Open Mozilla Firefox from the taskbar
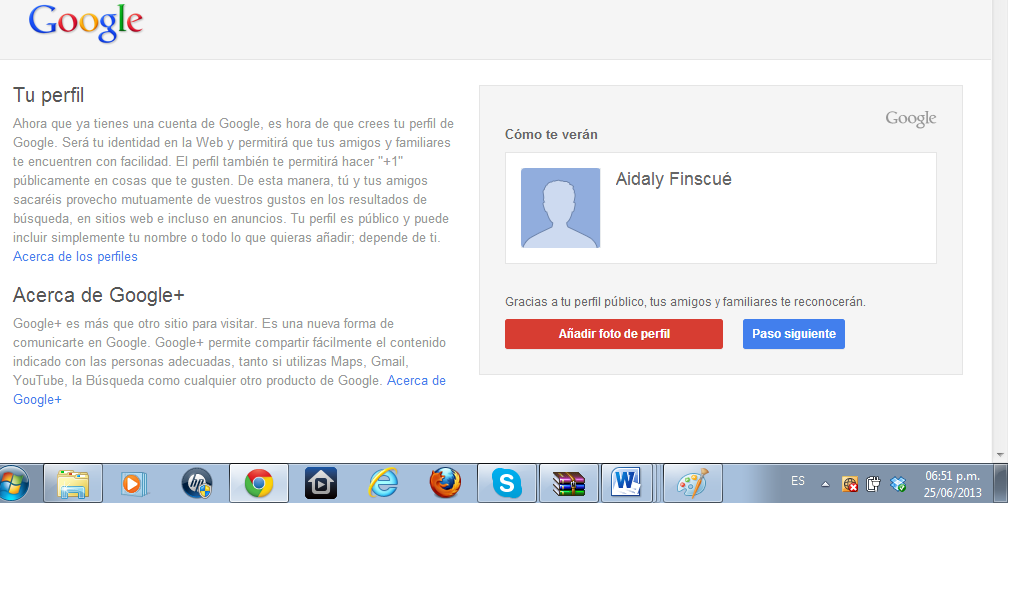The image size is (1024, 600). coord(444,481)
